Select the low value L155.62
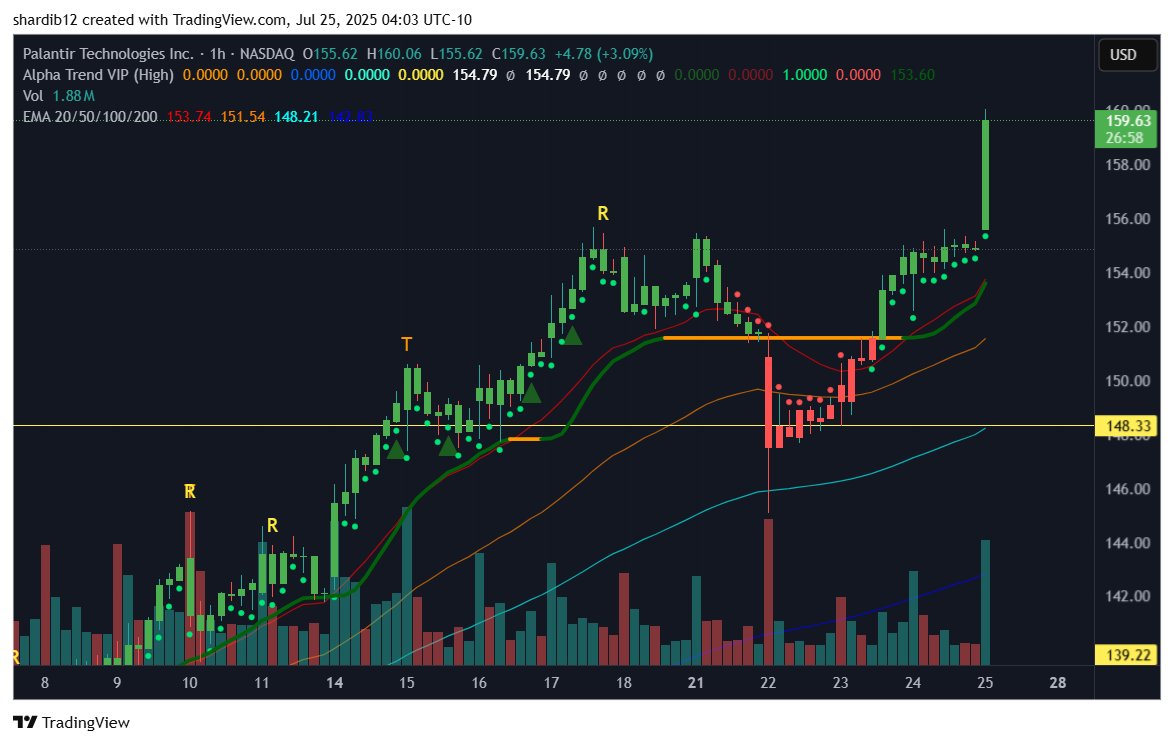This screenshot has height=744, width=1174. coord(456,54)
